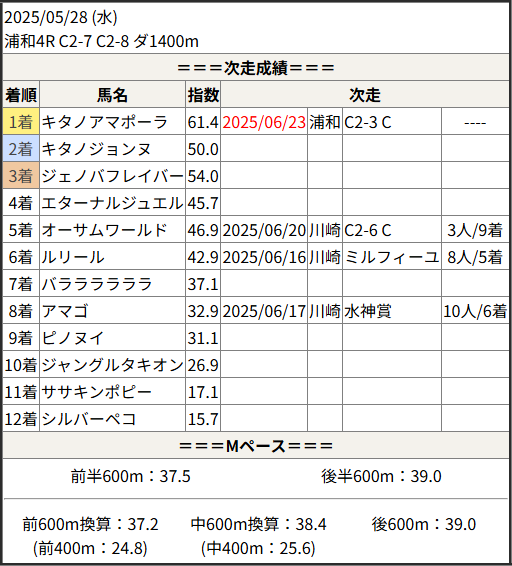Click the orange 3着 rank cell
The image size is (512, 566).
[21, 176]
